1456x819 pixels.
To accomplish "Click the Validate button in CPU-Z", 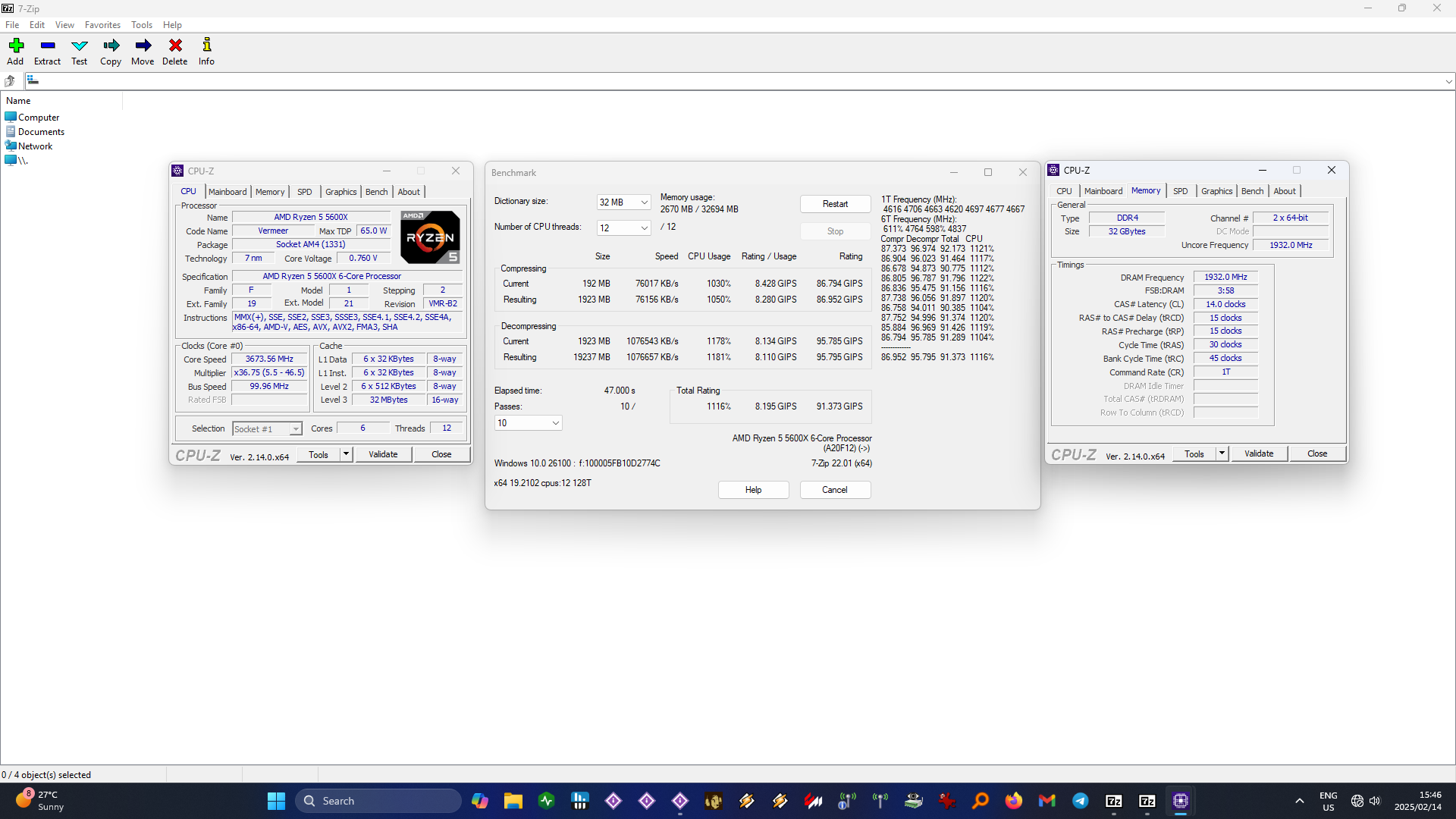I will [382, 454].
